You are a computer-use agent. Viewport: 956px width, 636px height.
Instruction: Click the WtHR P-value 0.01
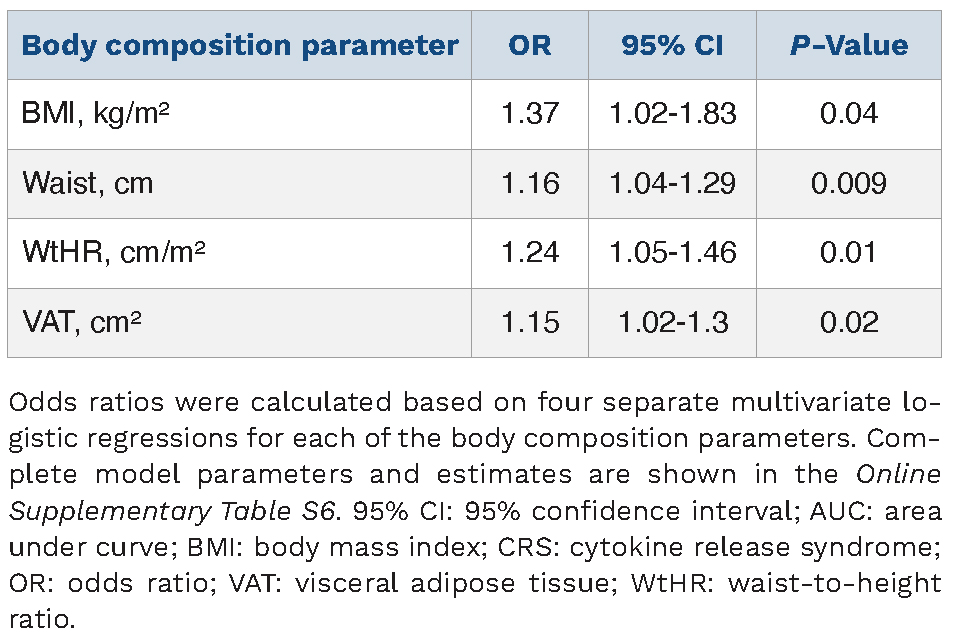[x=849, y=253]
